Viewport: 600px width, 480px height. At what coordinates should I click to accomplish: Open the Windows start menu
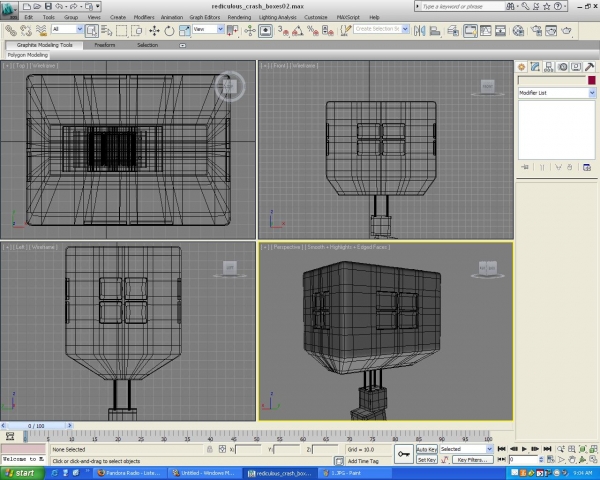(x=22, y=473)
